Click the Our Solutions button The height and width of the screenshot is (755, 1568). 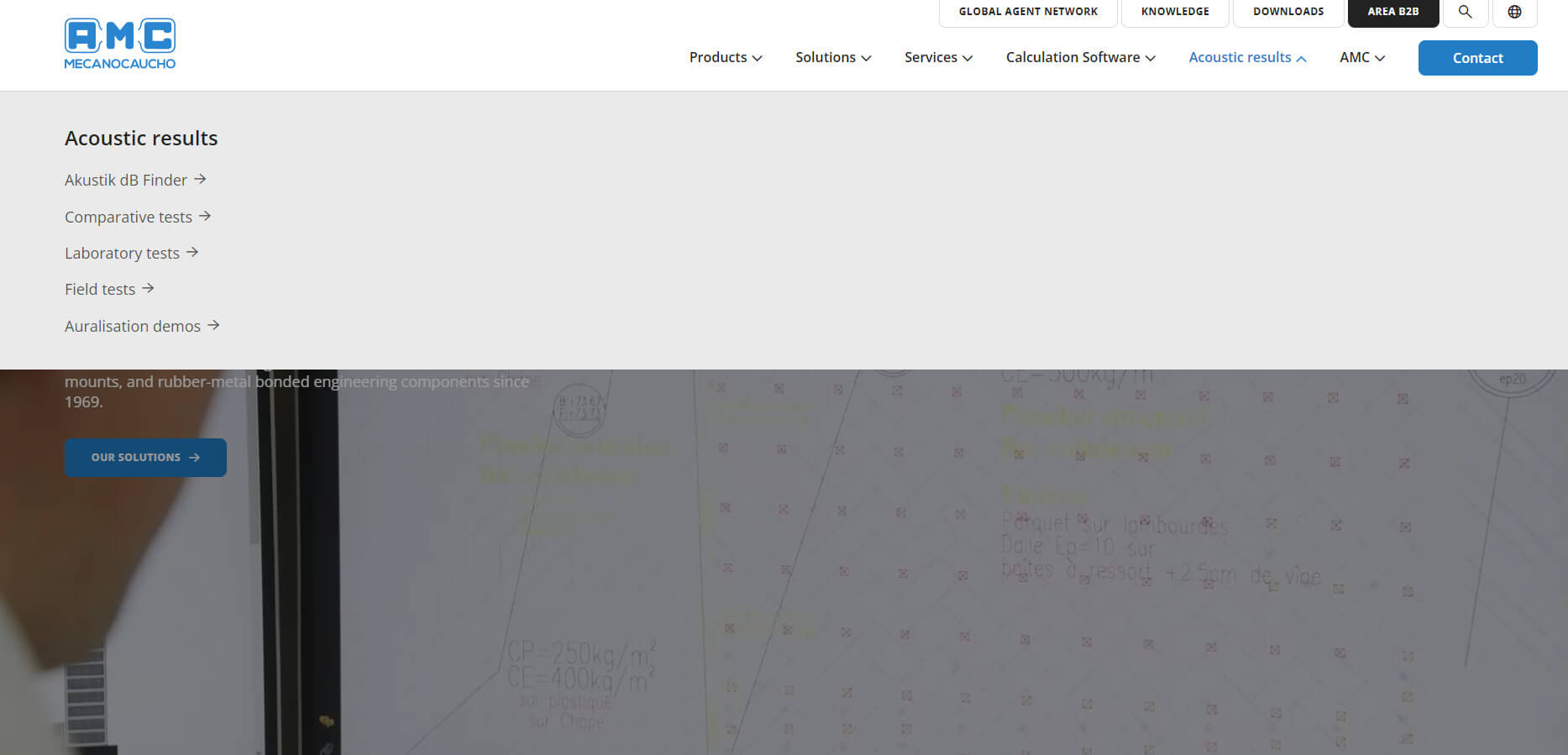point(145,458)
